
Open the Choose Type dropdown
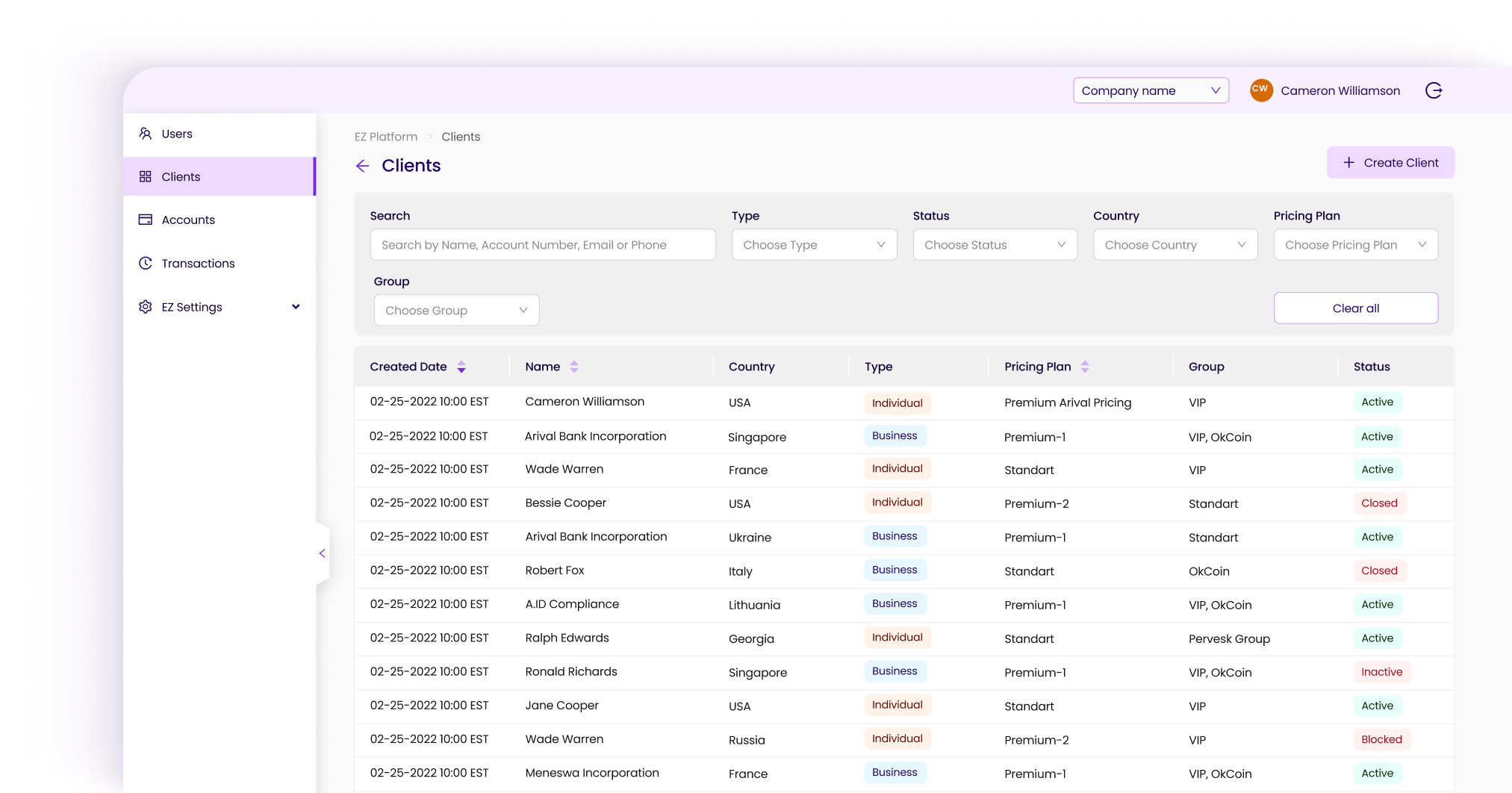pos(814,245)
